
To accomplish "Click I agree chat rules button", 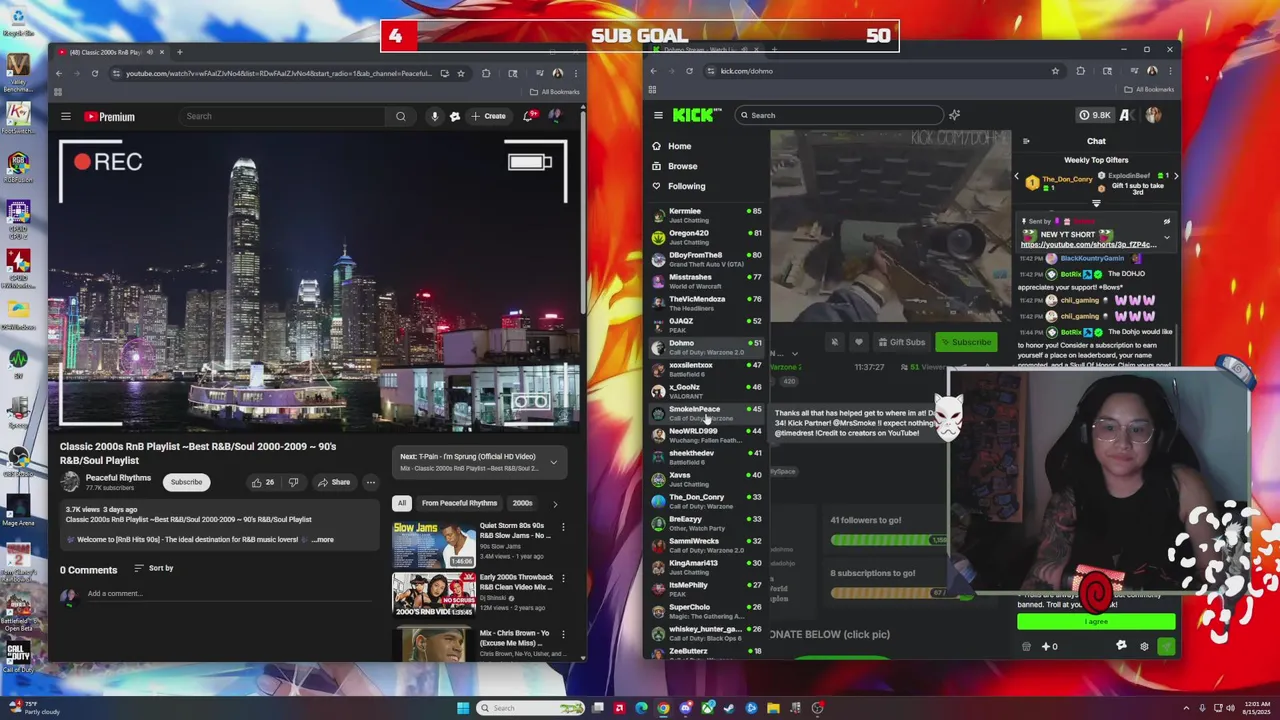I will pos(1096,622).
